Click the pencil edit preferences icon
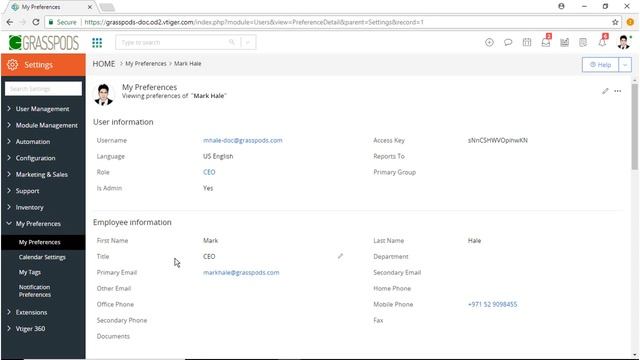The image size is (640, 360). click(605, 91)
